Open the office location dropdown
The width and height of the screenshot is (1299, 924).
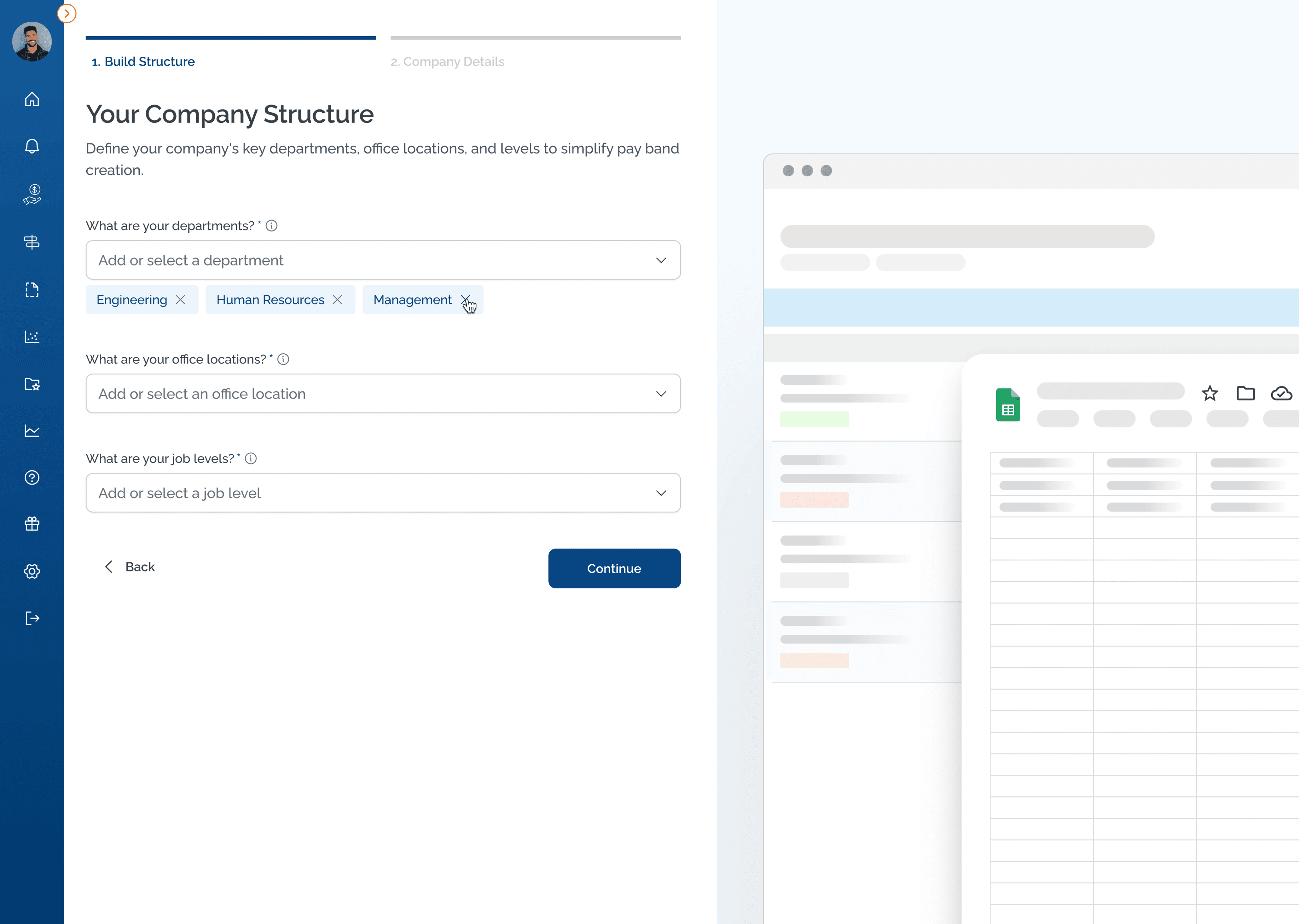pyautogui.click(x=660, y=394)
